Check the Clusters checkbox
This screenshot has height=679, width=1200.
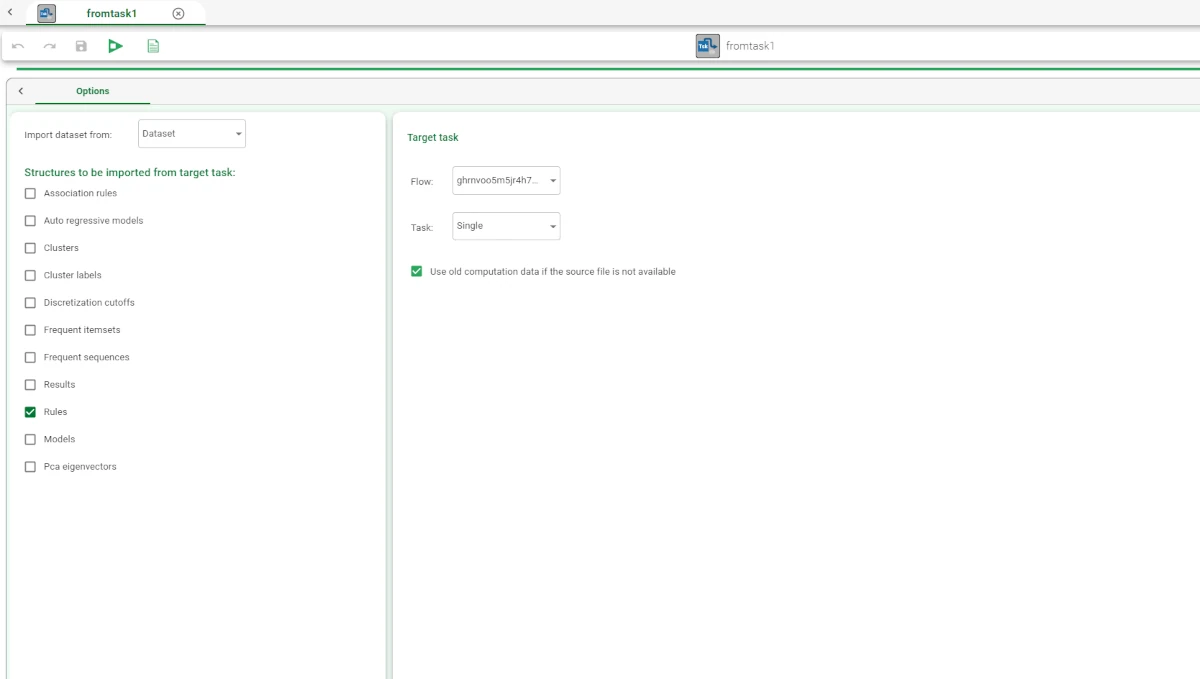click(30, 248)
